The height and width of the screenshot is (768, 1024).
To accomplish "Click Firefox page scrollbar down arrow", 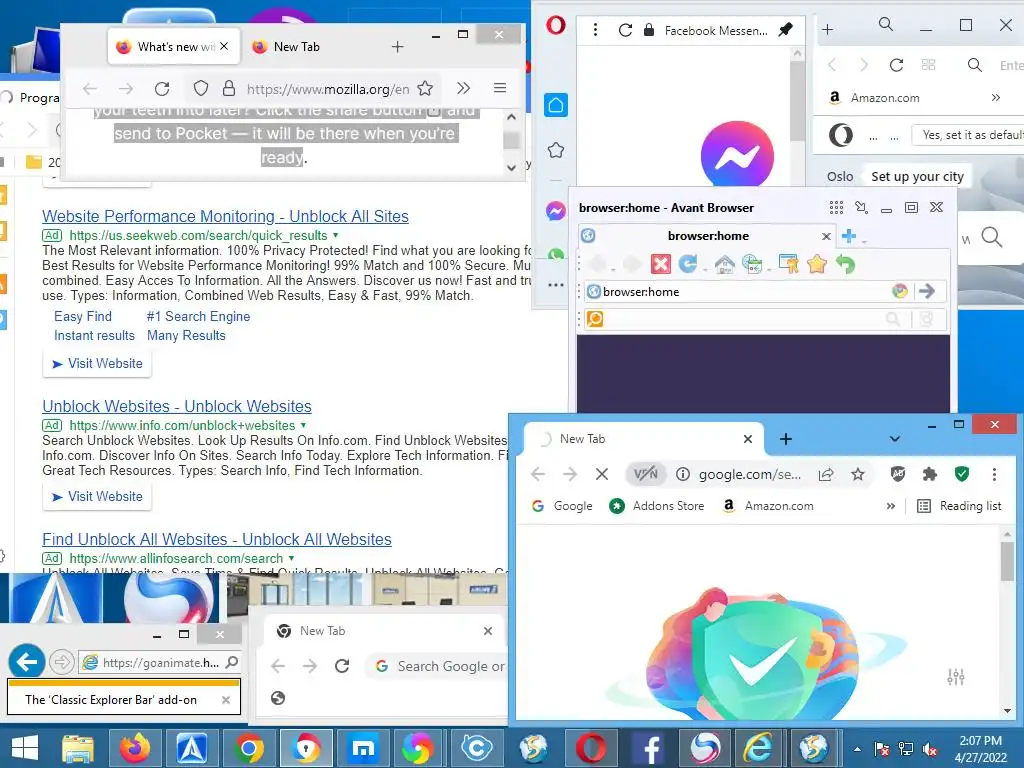I will (x=511, y=167).
